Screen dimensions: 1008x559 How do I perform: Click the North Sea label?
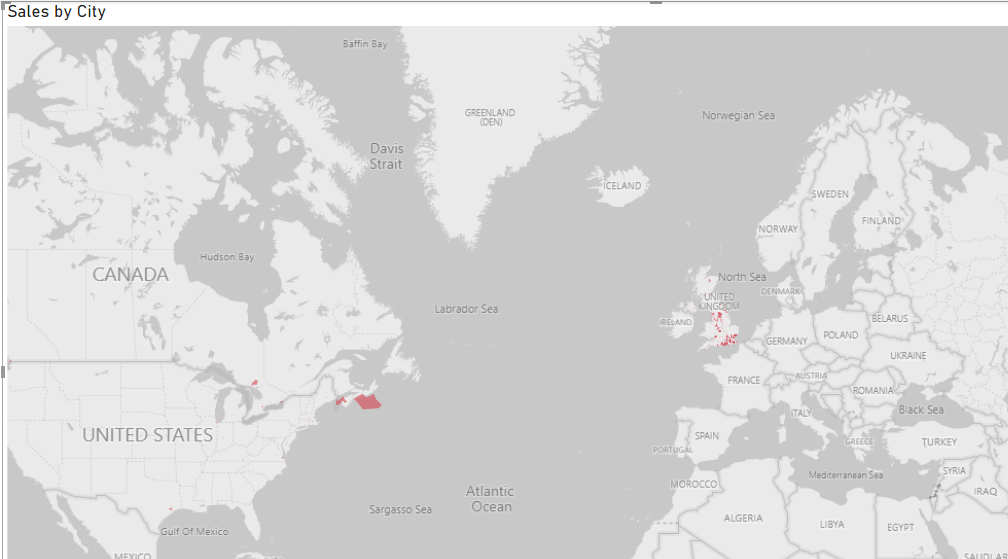coord(742,277)
